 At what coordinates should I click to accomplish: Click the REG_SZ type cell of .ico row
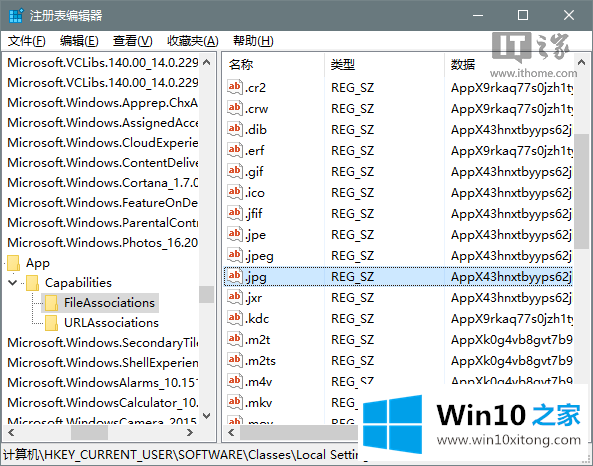(352, 193)
